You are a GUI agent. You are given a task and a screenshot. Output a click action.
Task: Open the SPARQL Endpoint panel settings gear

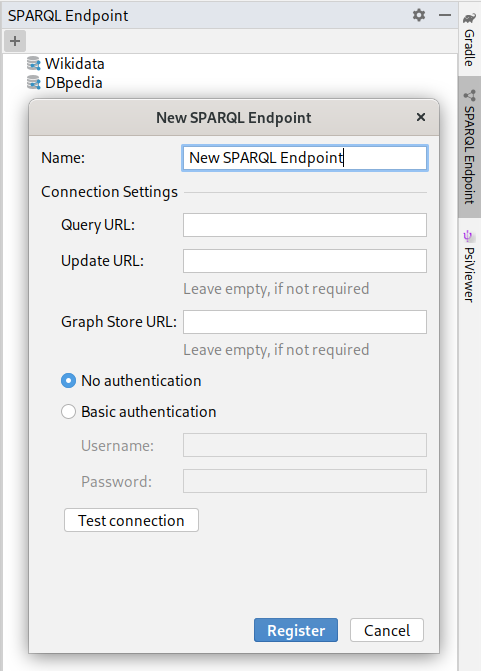click(419, 15)
